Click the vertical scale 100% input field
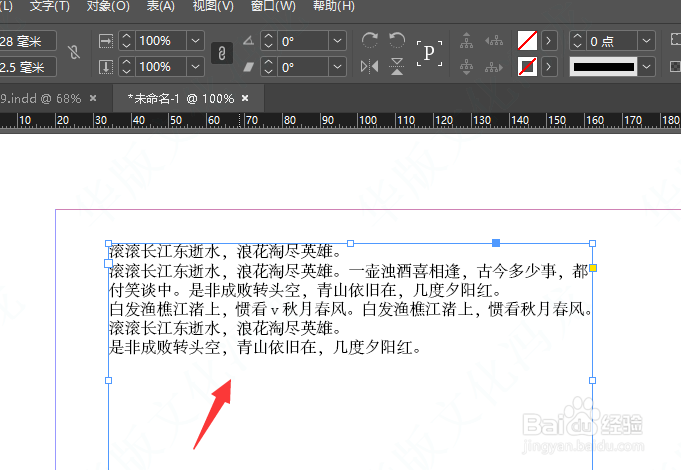Screen dimensions: 681x470 (x=161, y=67)
